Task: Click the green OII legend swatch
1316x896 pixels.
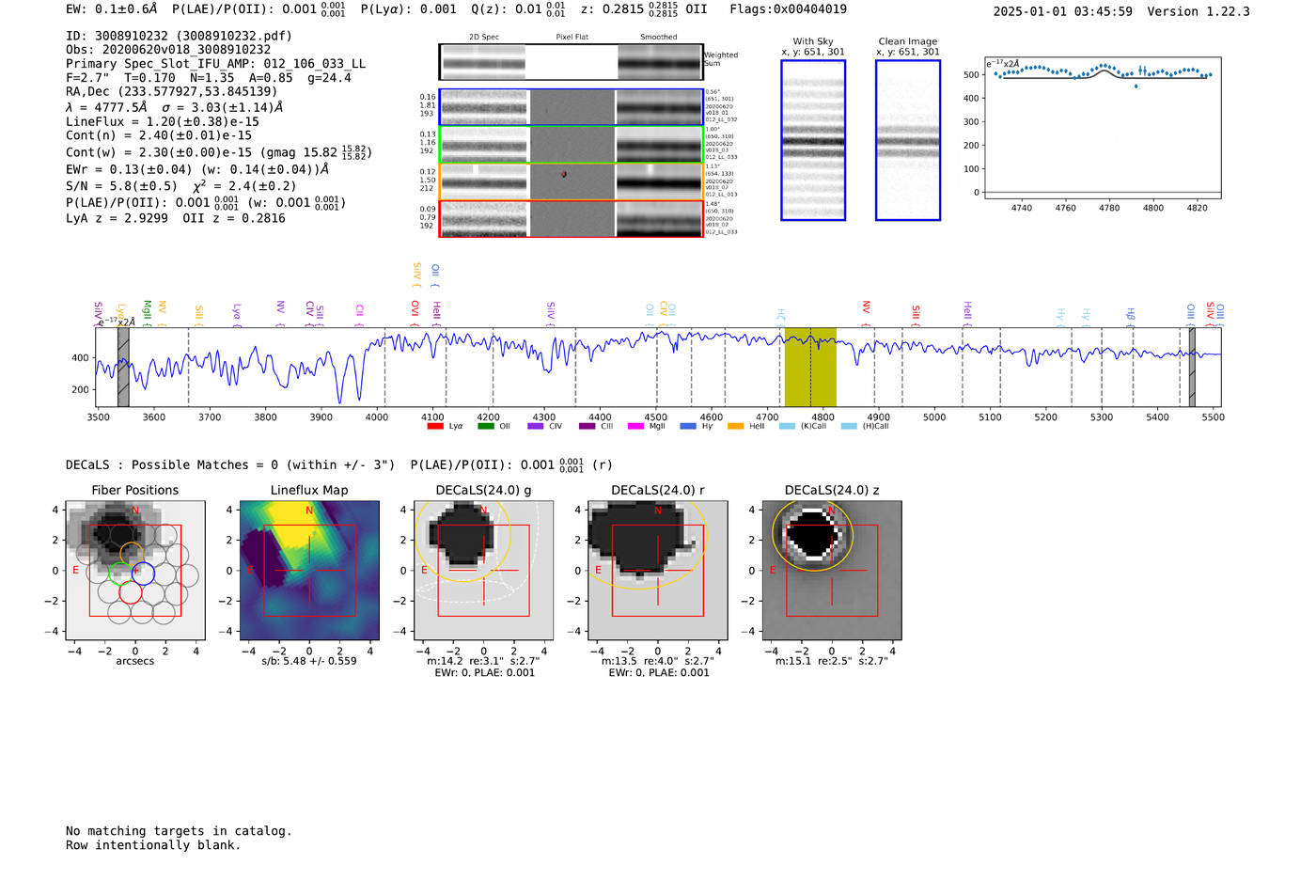Action: point(486,426)
